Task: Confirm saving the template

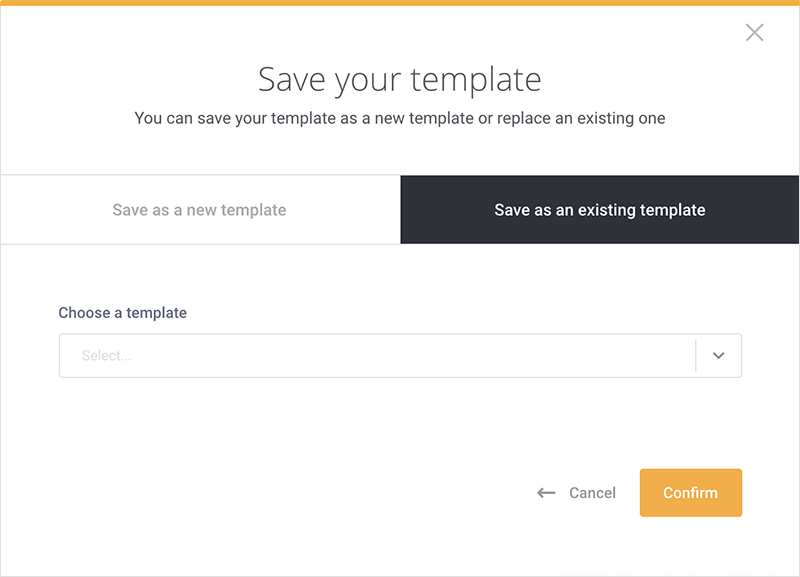Action: click(x=690, y=493)
